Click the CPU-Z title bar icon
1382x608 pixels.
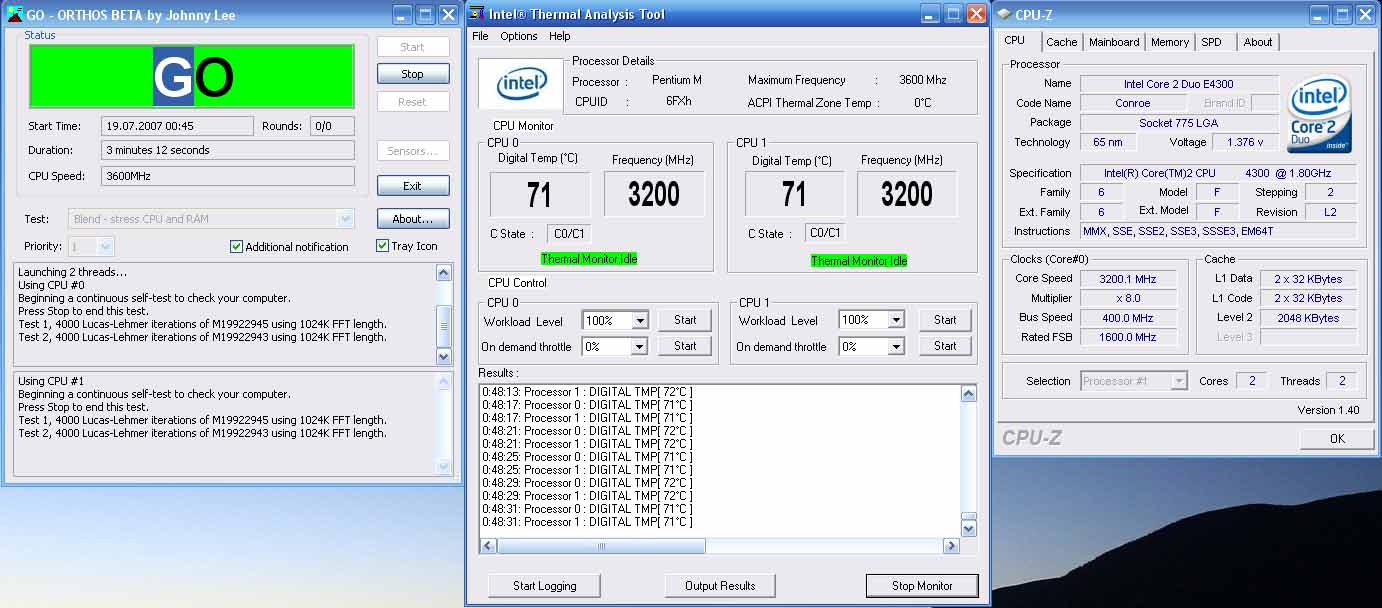click(x=1004, y=14)
